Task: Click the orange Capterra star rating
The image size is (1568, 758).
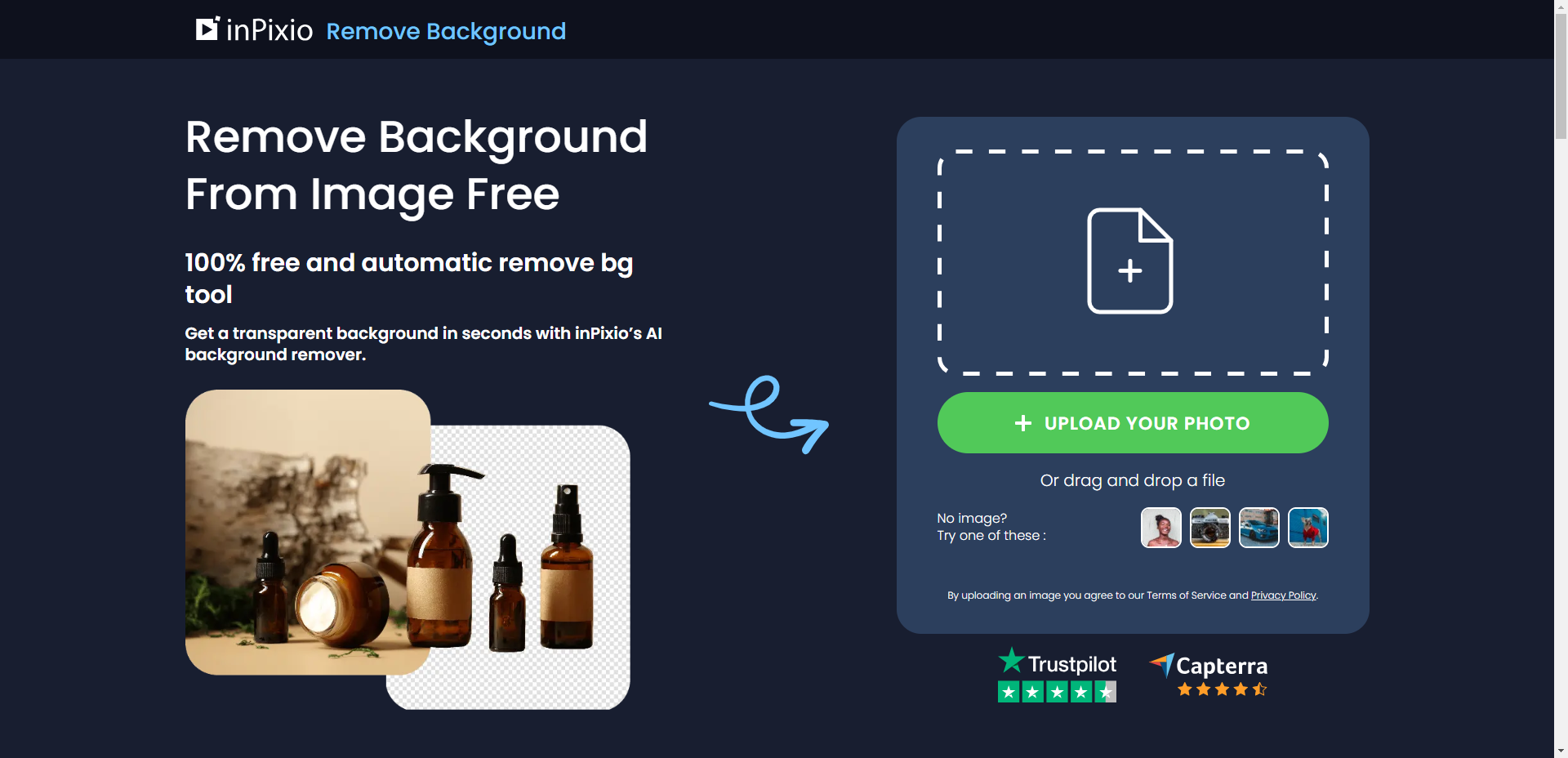Action: click(x=1222, y=689)
